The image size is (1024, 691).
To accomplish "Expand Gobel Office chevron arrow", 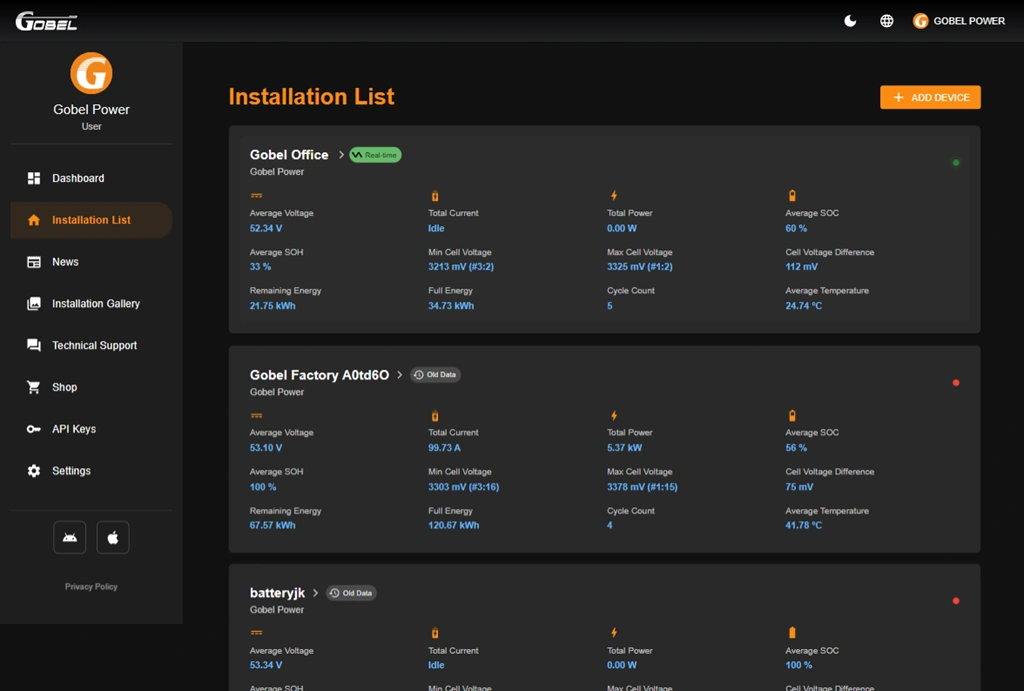I will coord(341,155).
